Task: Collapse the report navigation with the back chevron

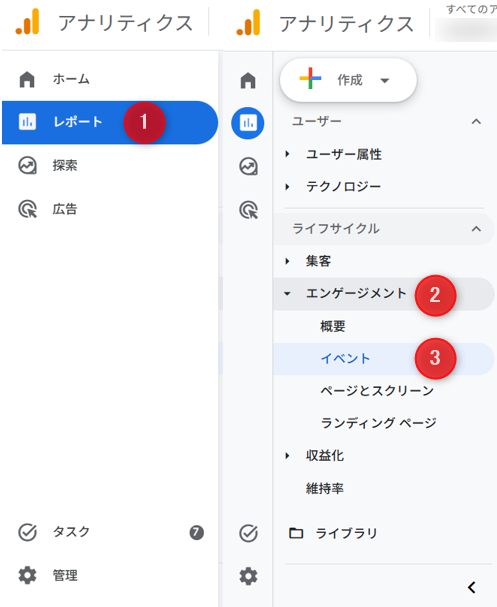Action: (471, 587)
